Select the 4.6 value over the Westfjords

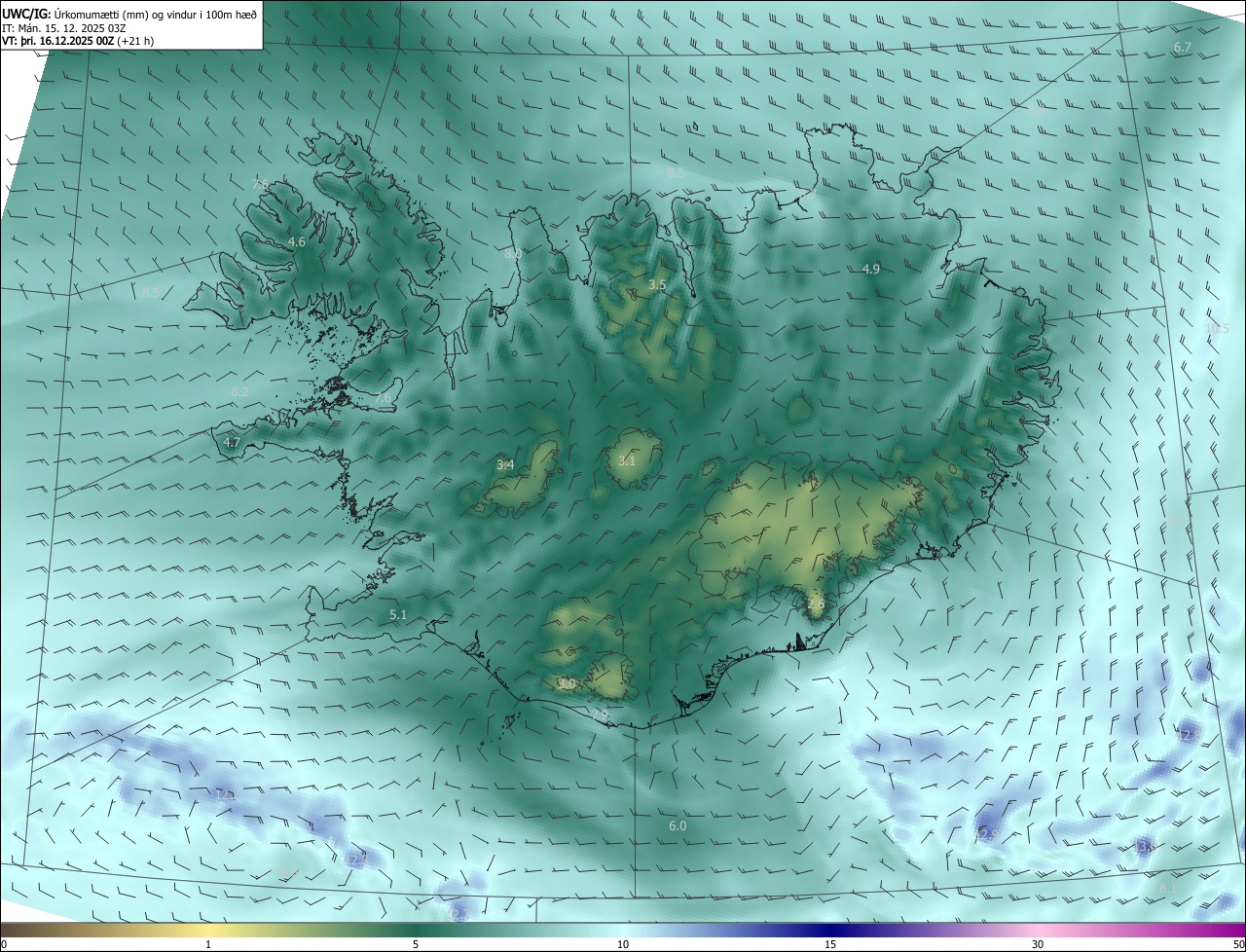pyautogui.click(x=297, y=241)
